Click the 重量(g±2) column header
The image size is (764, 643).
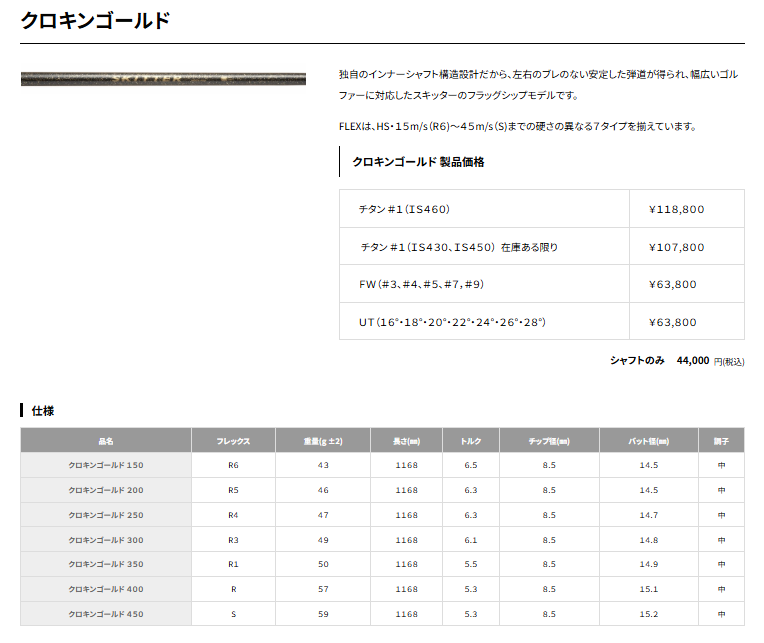click(323, 441)
